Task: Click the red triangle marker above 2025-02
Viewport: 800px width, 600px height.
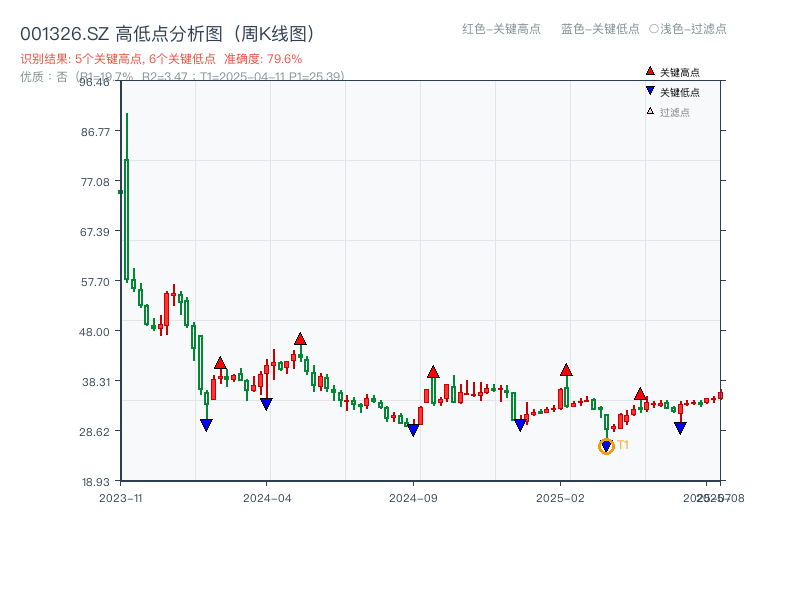Action: (567, 368)
